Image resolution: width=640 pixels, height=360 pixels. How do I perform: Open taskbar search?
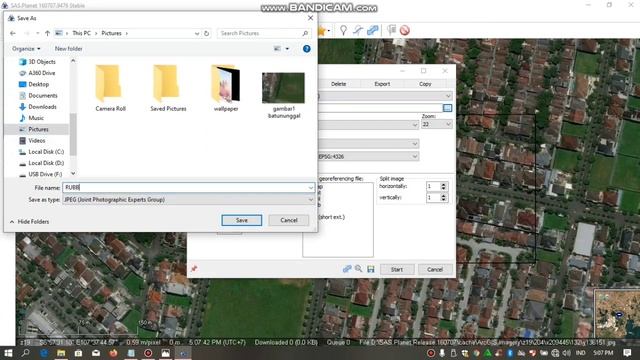pos(25,353)
